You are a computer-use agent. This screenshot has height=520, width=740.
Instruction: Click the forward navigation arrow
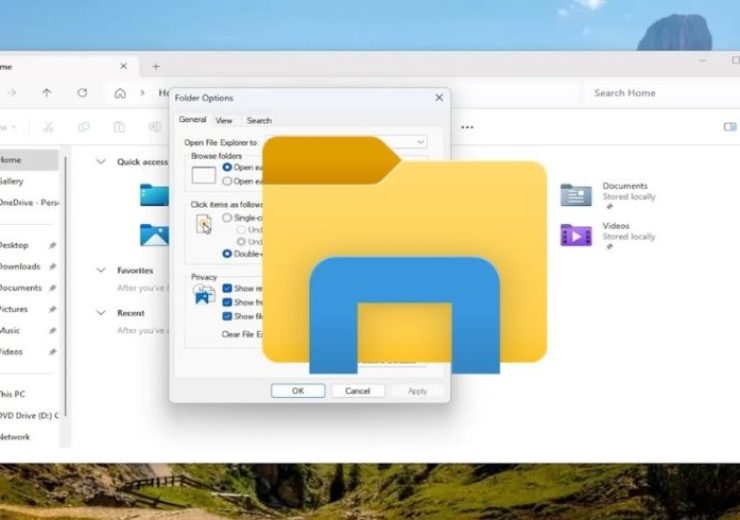(12, 92)
